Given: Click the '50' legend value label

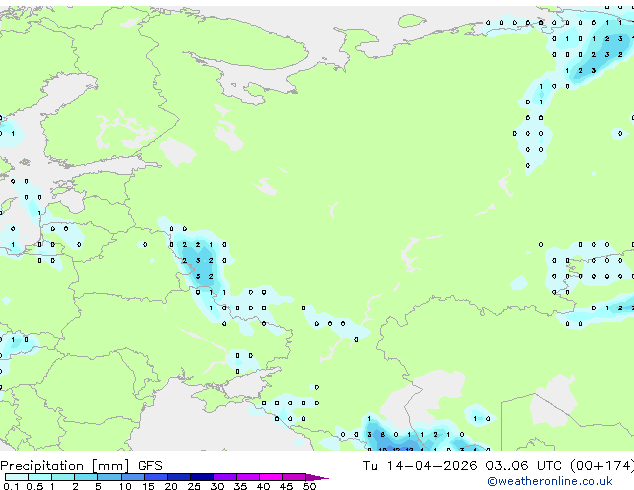Looking at the screenshot, I should [309, 486].
